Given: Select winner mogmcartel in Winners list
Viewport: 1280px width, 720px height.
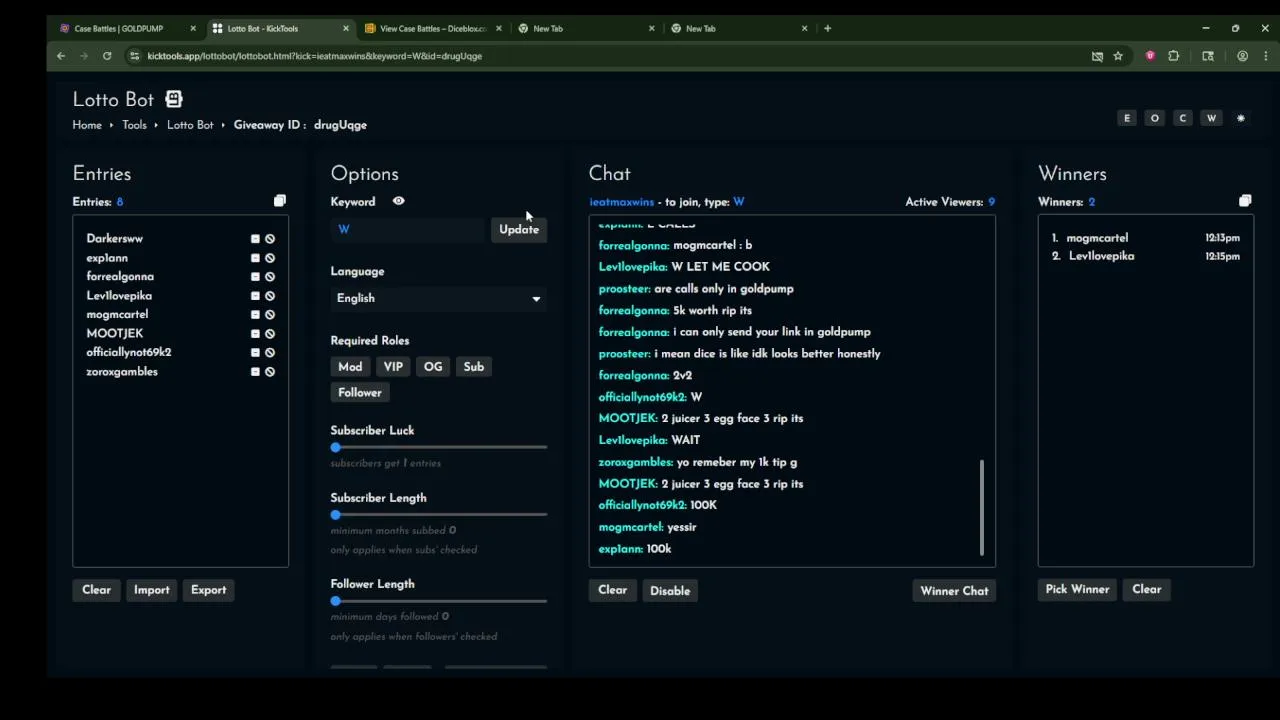Looking at the screenshot, I should pyautogui.click(x=1097, y=238).
